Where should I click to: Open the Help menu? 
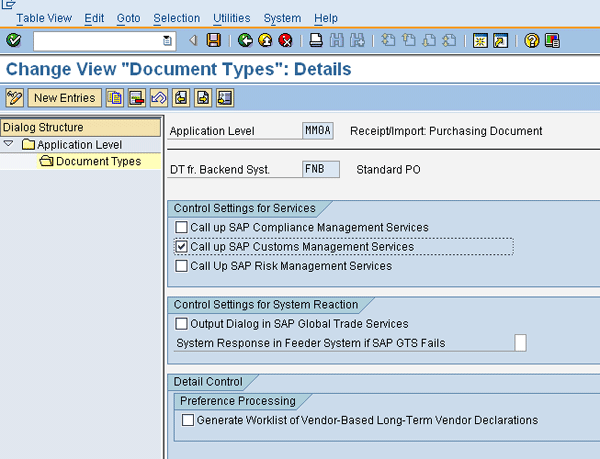[326, 18]
